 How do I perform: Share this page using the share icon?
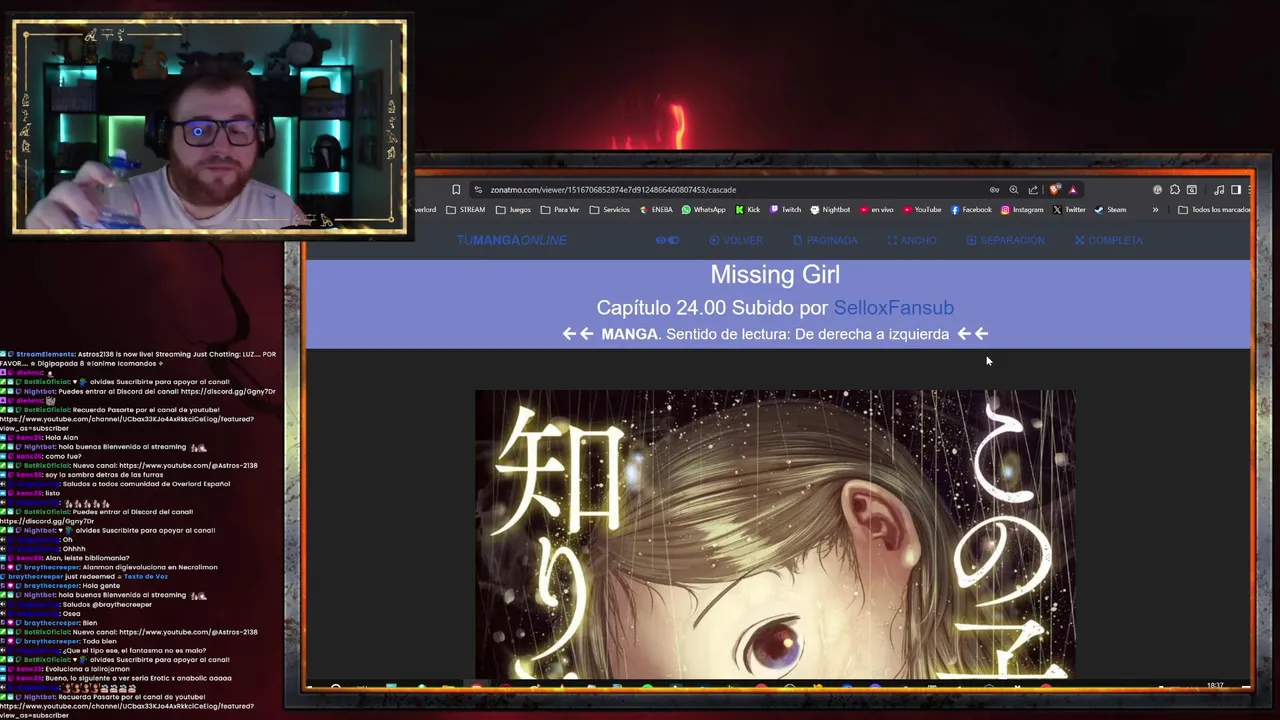1033,190
